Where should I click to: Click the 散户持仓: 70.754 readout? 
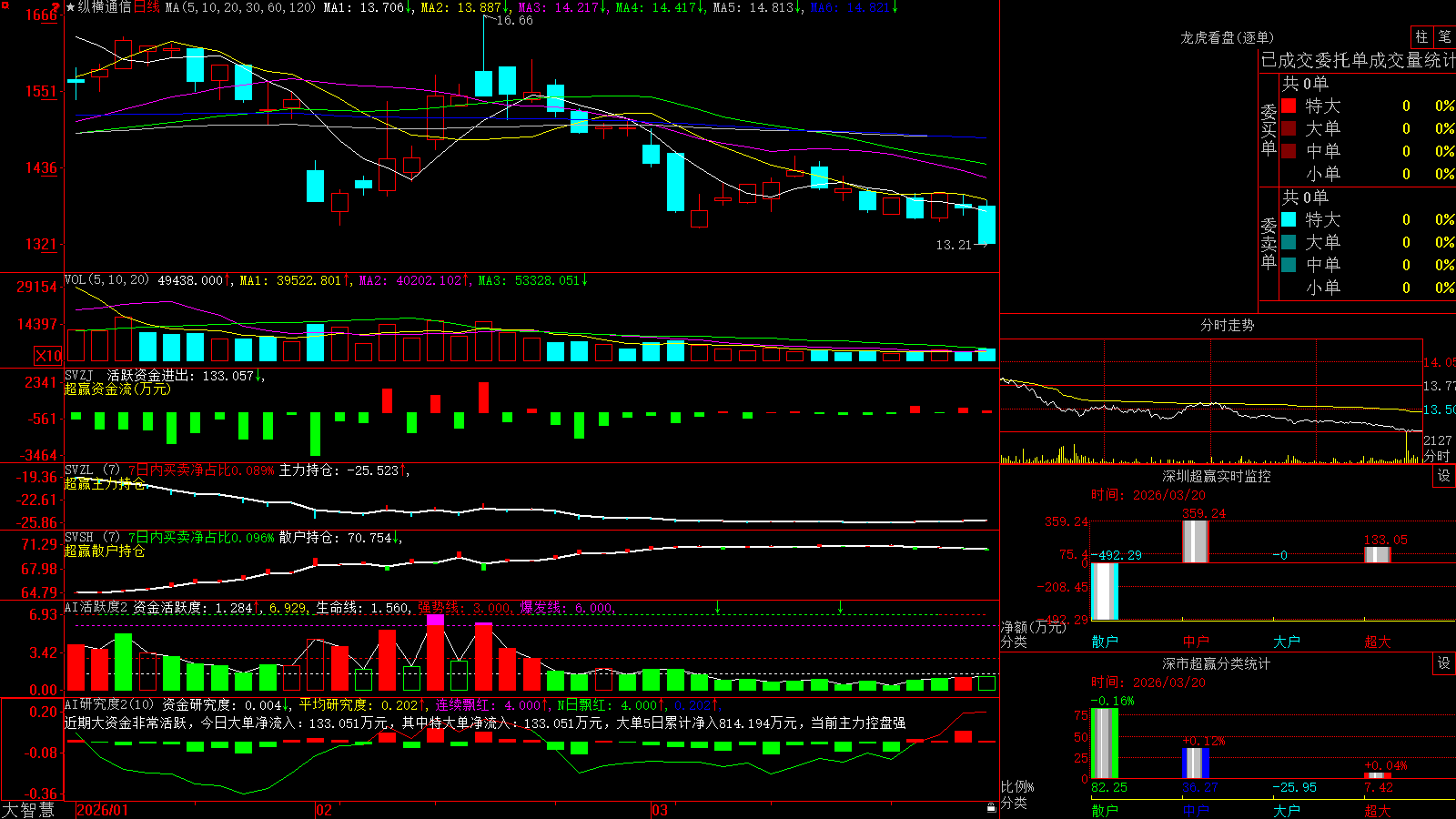335,538
